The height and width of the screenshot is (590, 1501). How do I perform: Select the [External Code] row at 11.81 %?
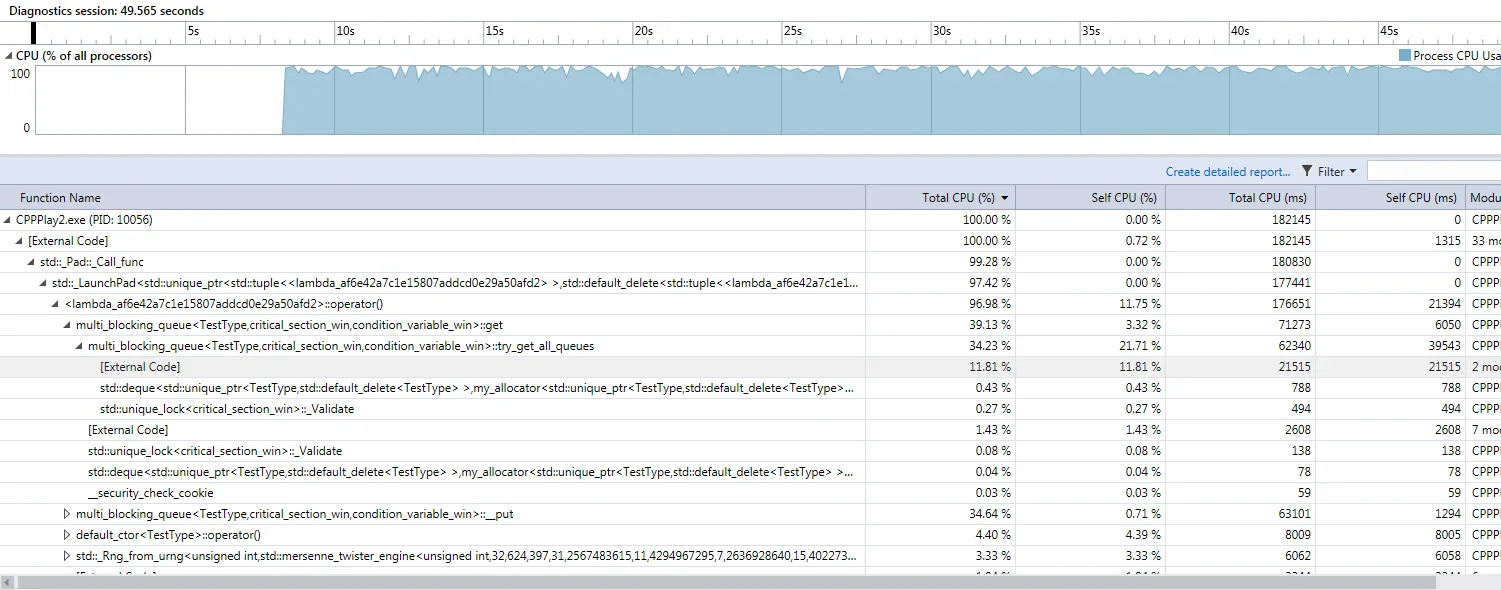[750, 367]
